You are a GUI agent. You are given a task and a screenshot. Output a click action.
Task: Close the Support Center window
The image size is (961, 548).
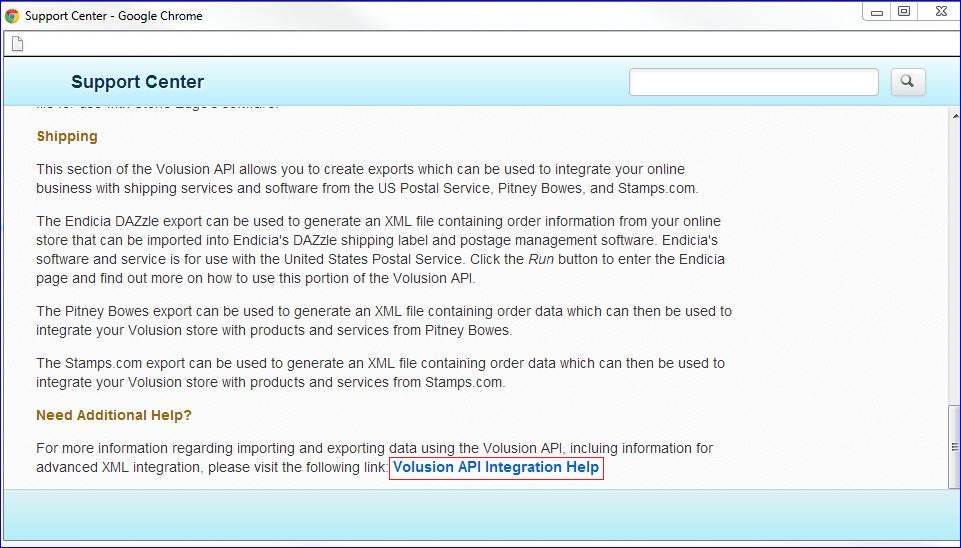[941, 12]
